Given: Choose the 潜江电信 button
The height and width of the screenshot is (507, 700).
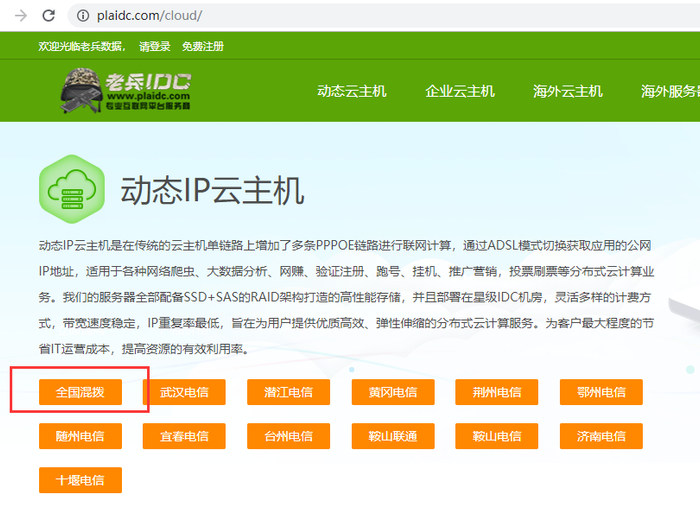Looking at the screenshot, I should tap(288, 392).
